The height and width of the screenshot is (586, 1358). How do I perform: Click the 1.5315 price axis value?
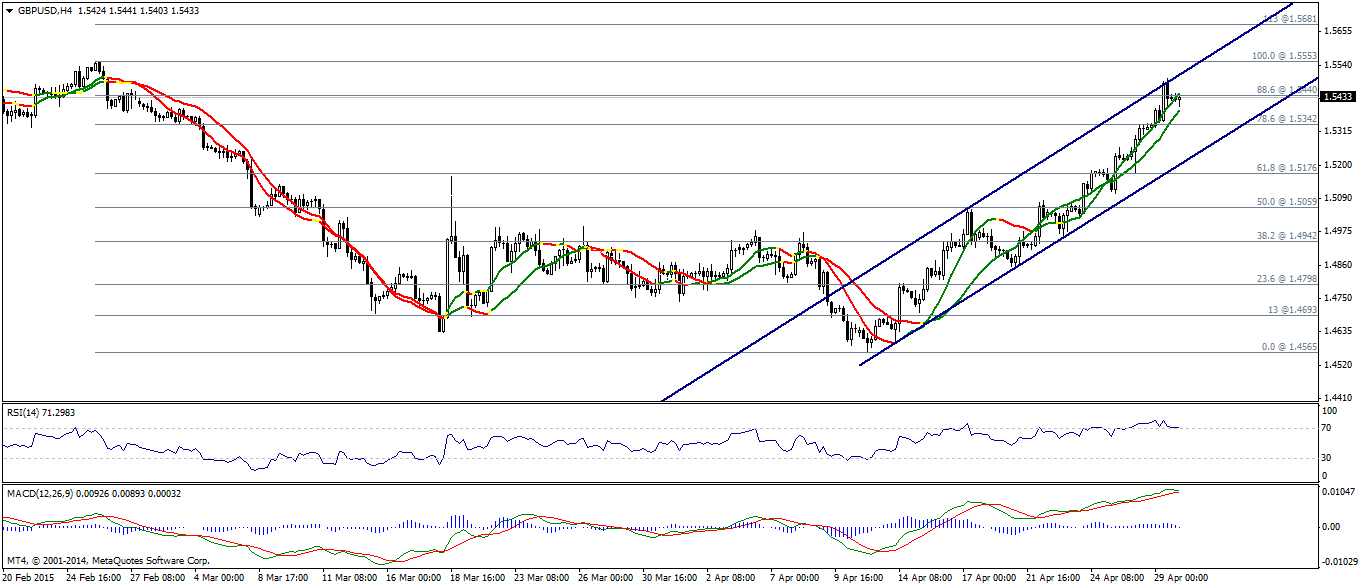click(x=1337, y=131)
